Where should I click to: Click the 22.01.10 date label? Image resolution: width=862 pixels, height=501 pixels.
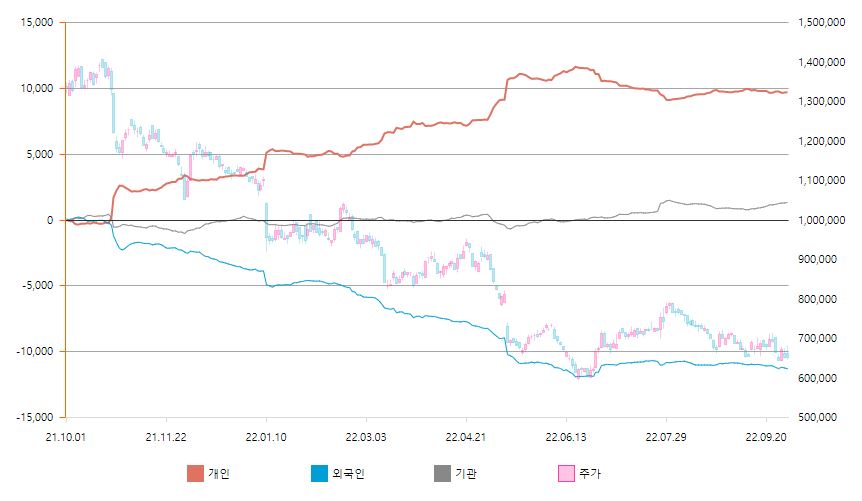click(266, 435)
